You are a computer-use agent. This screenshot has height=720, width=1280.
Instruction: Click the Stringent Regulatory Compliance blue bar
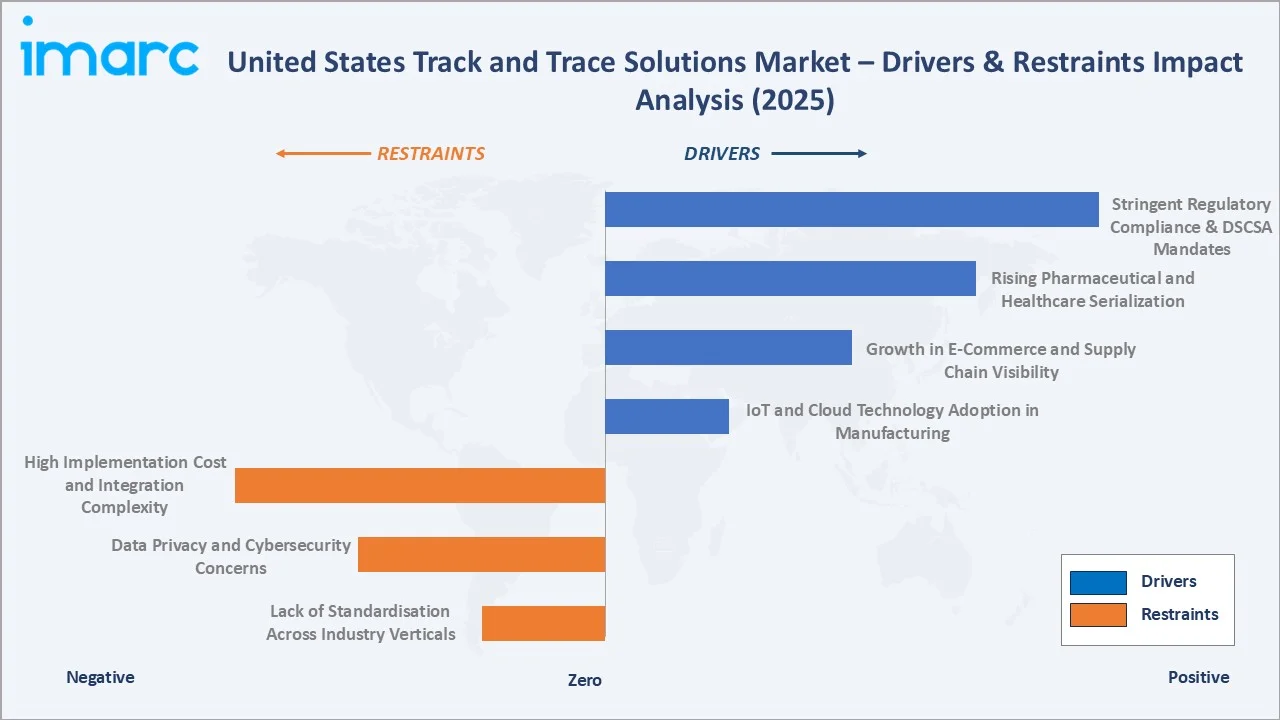point(852,209)
